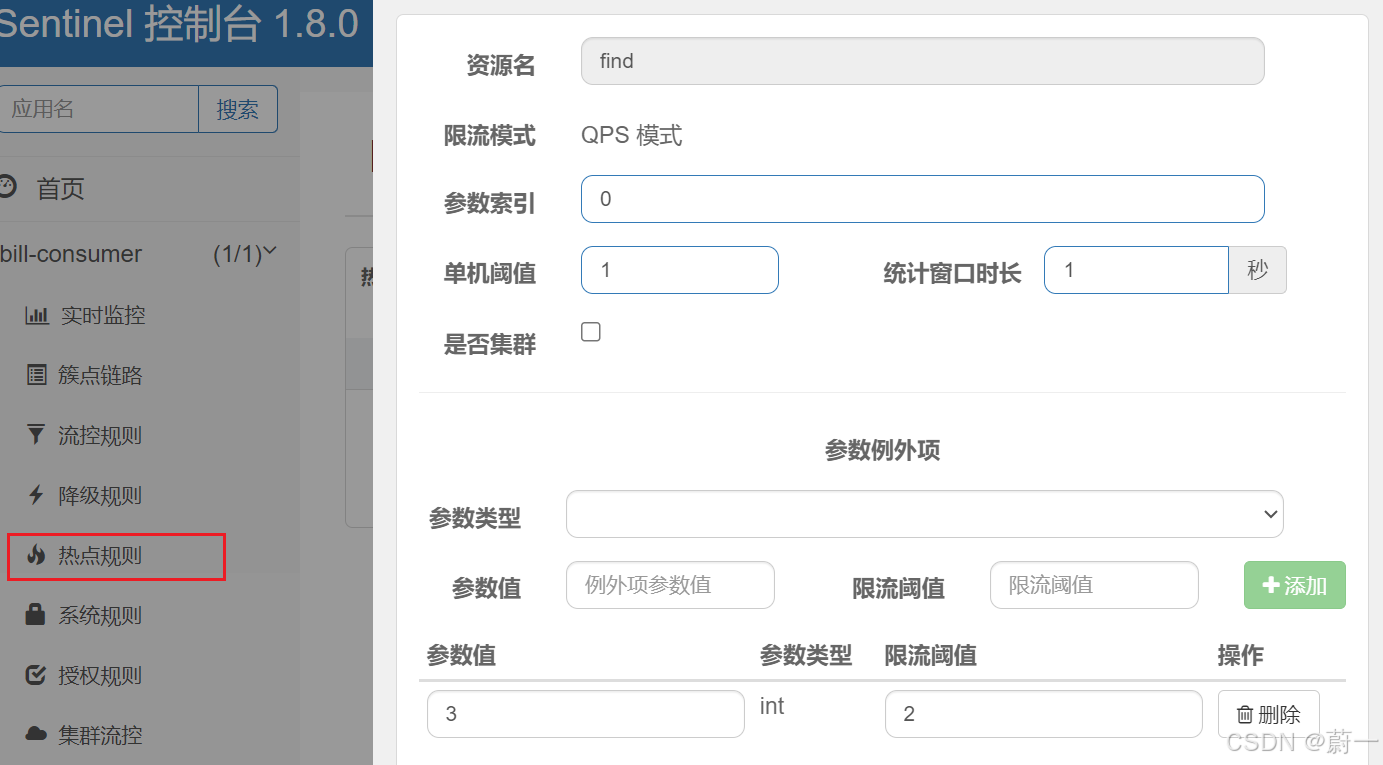Click the lightning bolt icon for 降级规则
Image resolution: width=1383 pixels, height=765 pixels.
tap(36, 495)
